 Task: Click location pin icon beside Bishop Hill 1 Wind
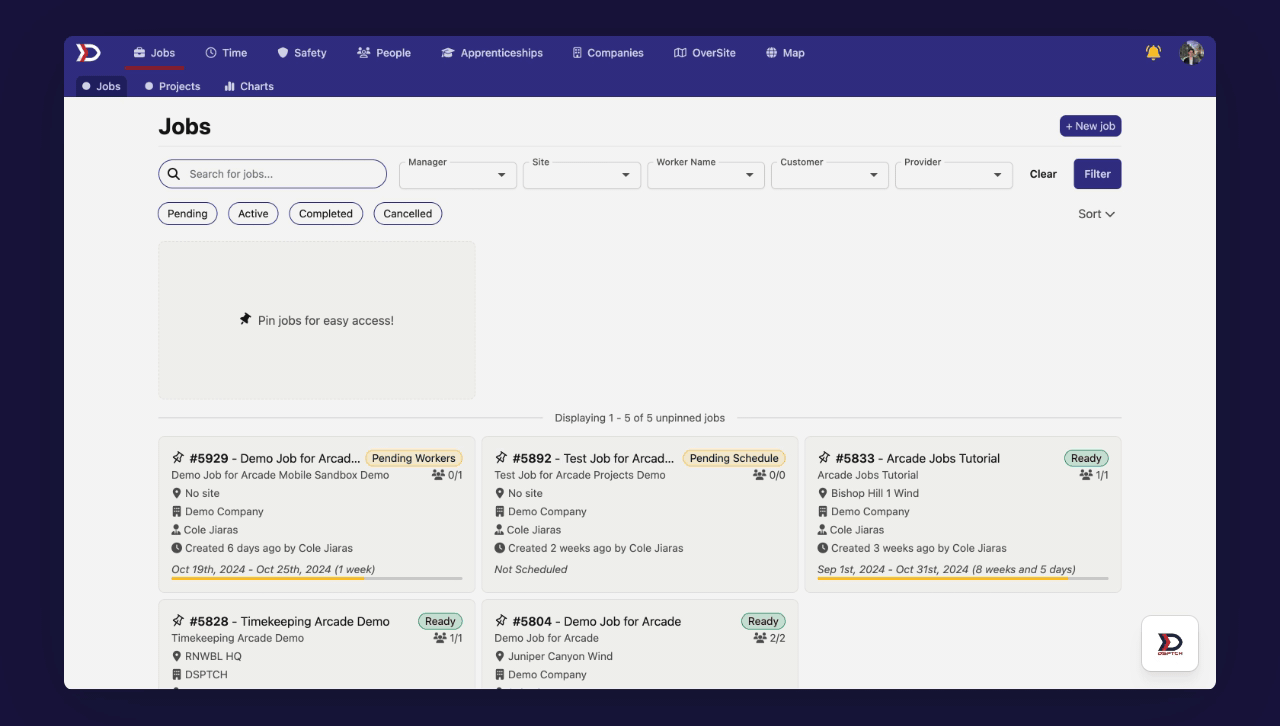[823, 493]
